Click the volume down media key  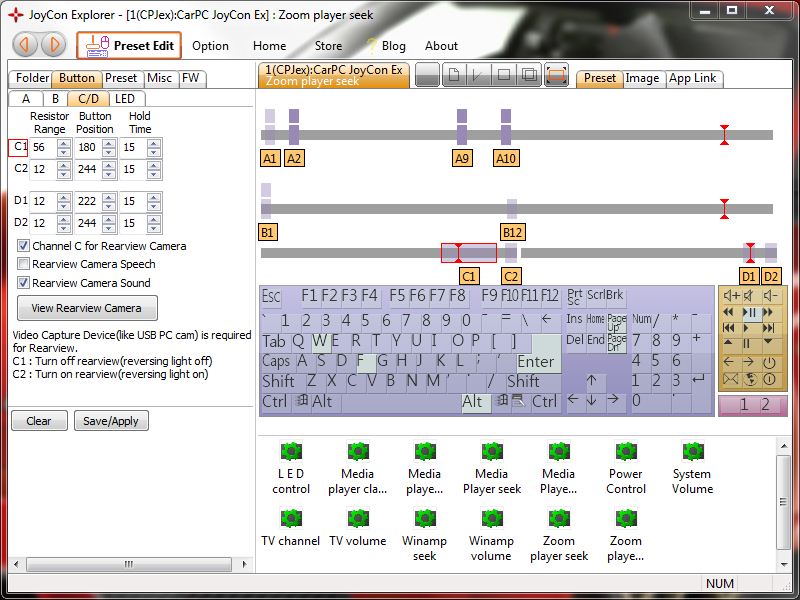click(770, 295)
